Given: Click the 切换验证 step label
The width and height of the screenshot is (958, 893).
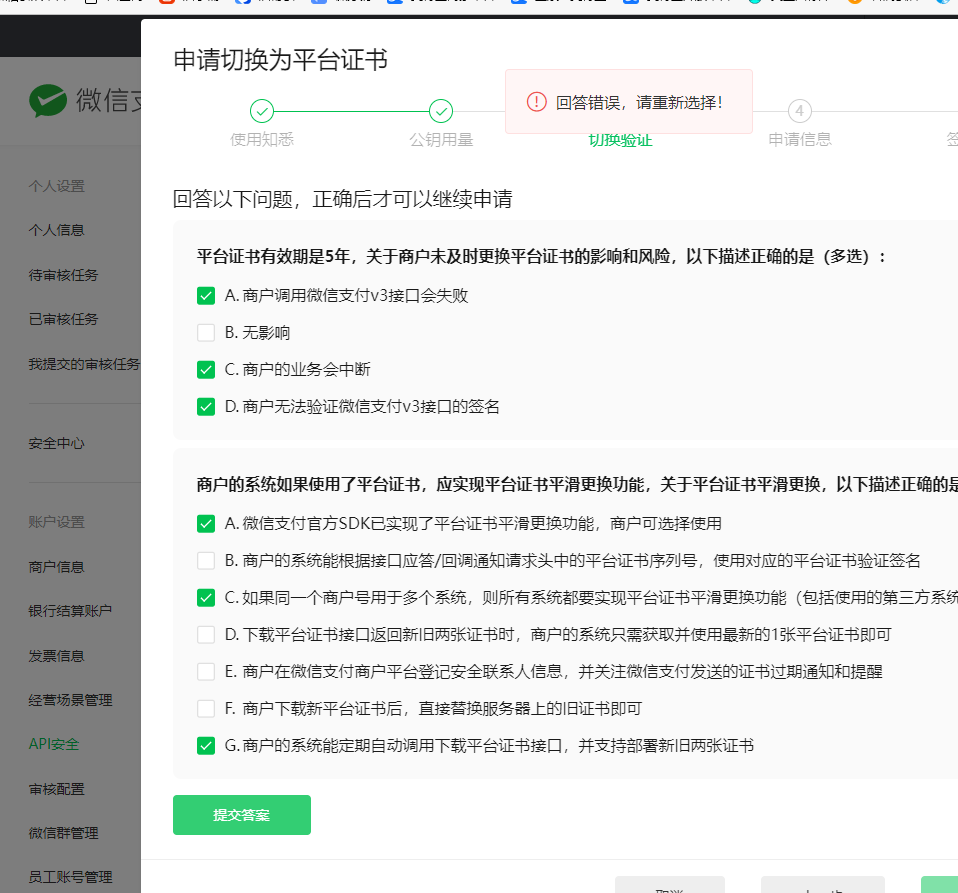Looking at the screenshot, I should 620,140.
